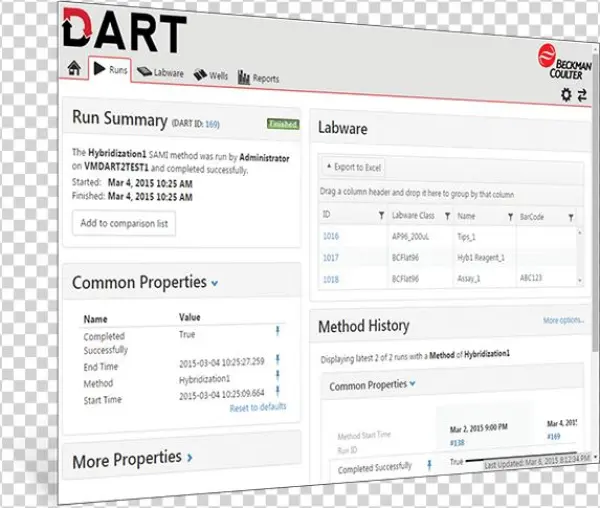Select Assay_1 name cell
This screenshot has height=508, width=600.
point(468,278)
